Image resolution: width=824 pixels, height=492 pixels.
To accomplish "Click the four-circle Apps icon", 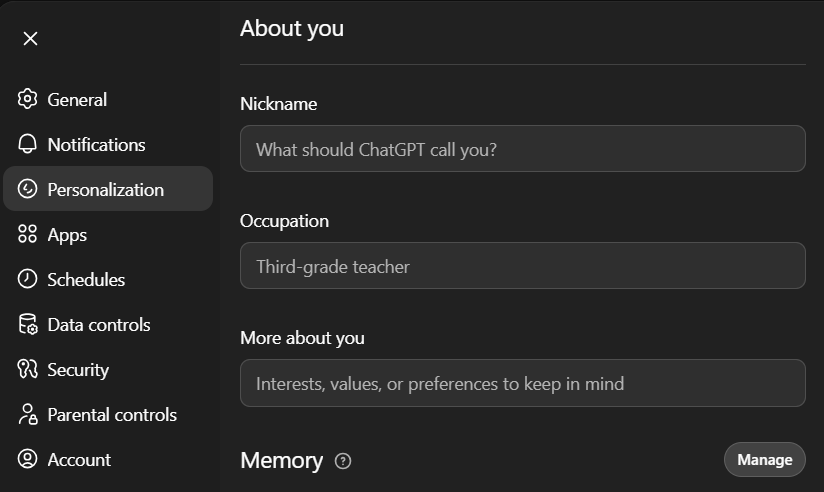I will (x=28, y=234).
